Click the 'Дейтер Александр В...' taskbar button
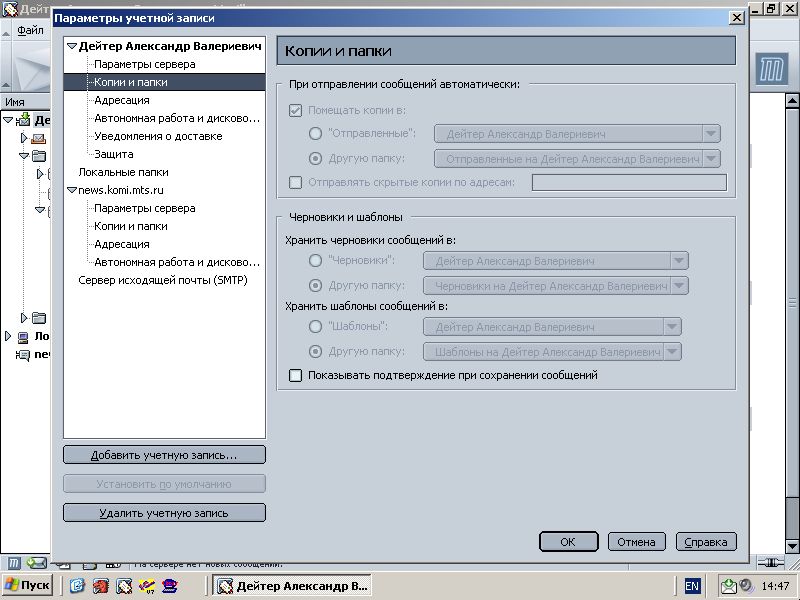The width and height of the screenshot is (800, 600). (292, 586)
